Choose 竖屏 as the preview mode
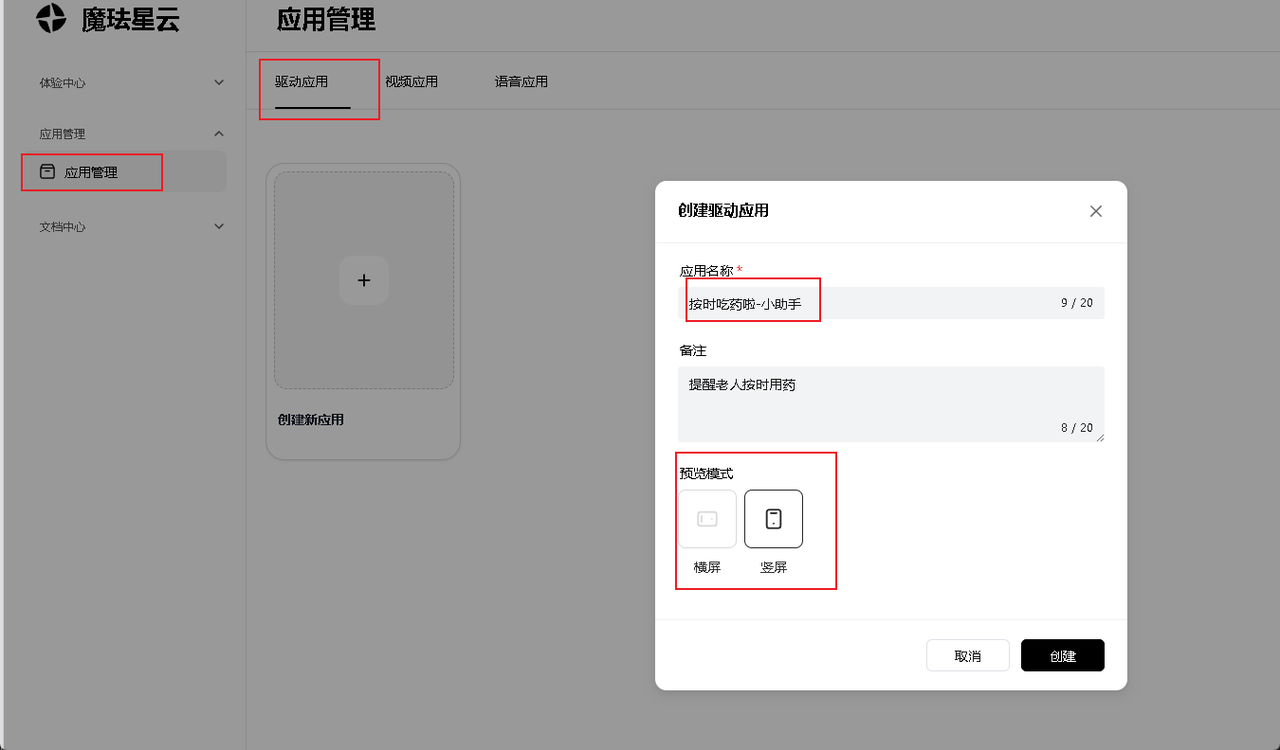This screenshot has height=750, width=1280. coord(773,519)
